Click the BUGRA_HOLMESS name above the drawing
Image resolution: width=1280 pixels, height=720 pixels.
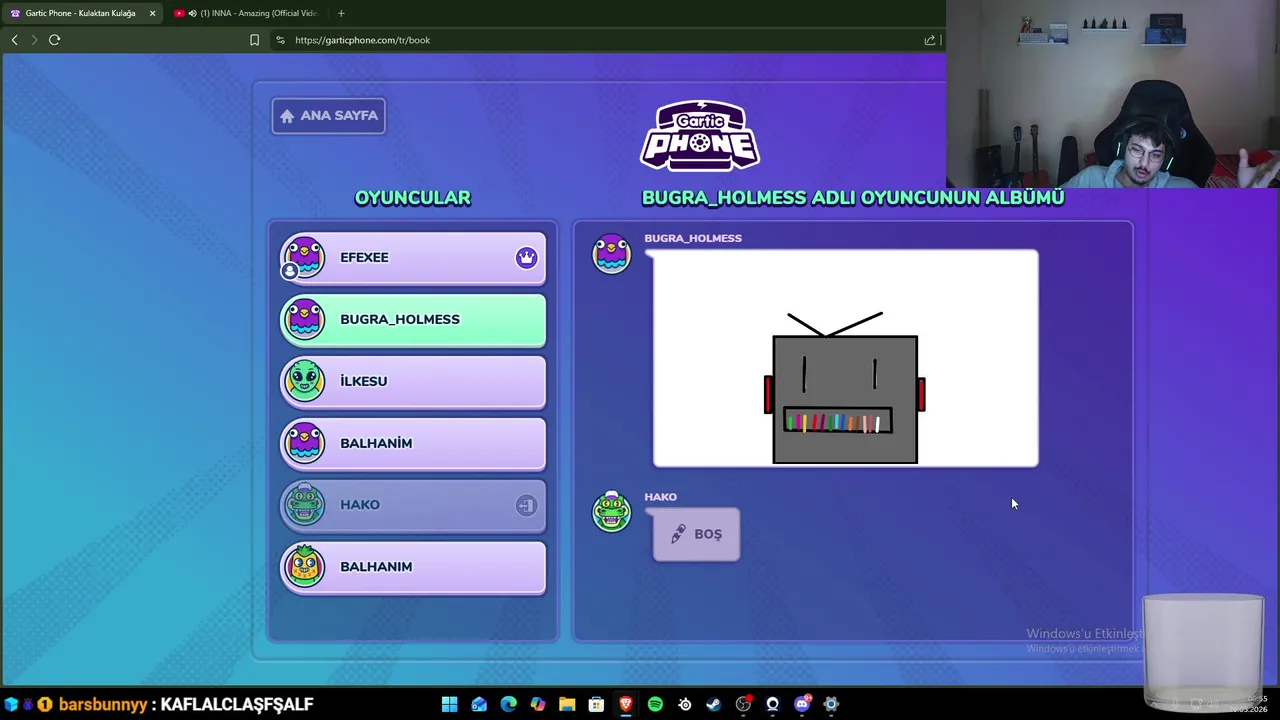click(693, 238)
